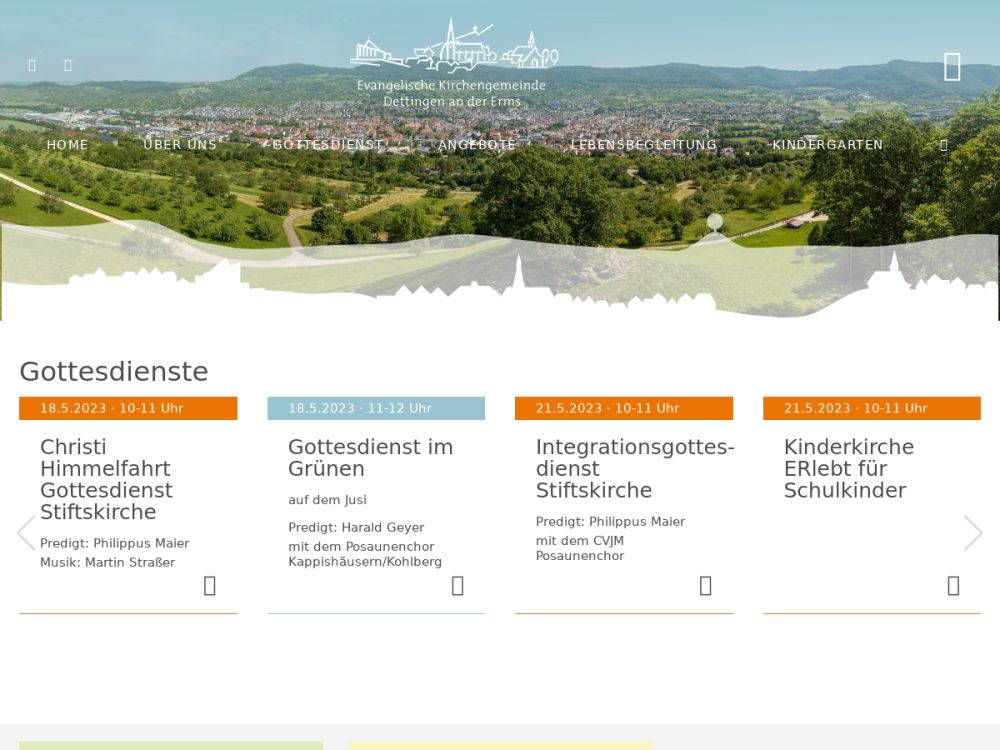Go to previous Gottesdienste slide arrow
The height and width of the screenshot is (750, 1000).
(26, 533)
